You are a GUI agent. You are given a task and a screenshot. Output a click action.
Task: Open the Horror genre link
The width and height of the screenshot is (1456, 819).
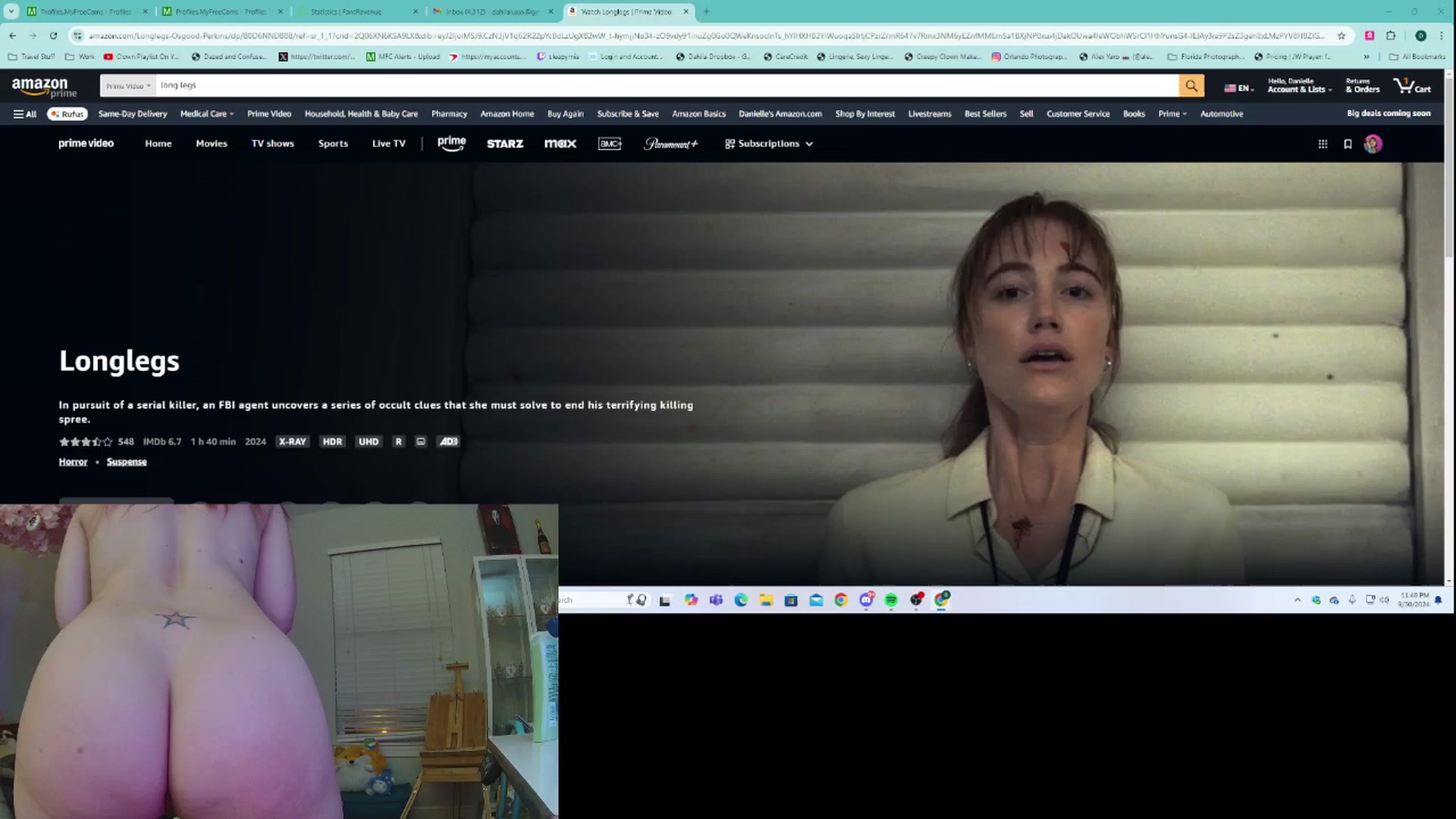[x=74, y=462]
